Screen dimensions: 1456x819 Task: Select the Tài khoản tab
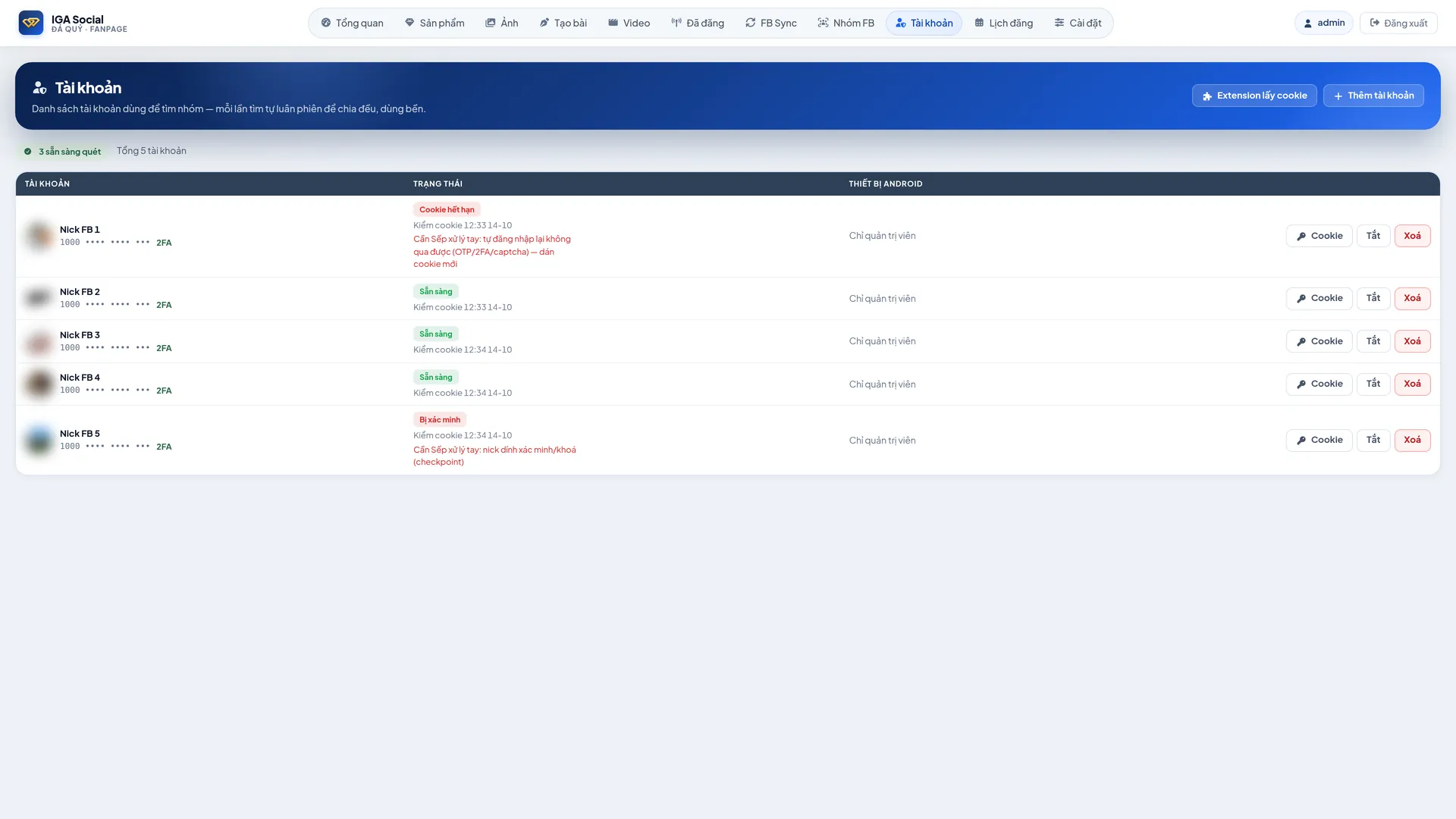(924, 23)
